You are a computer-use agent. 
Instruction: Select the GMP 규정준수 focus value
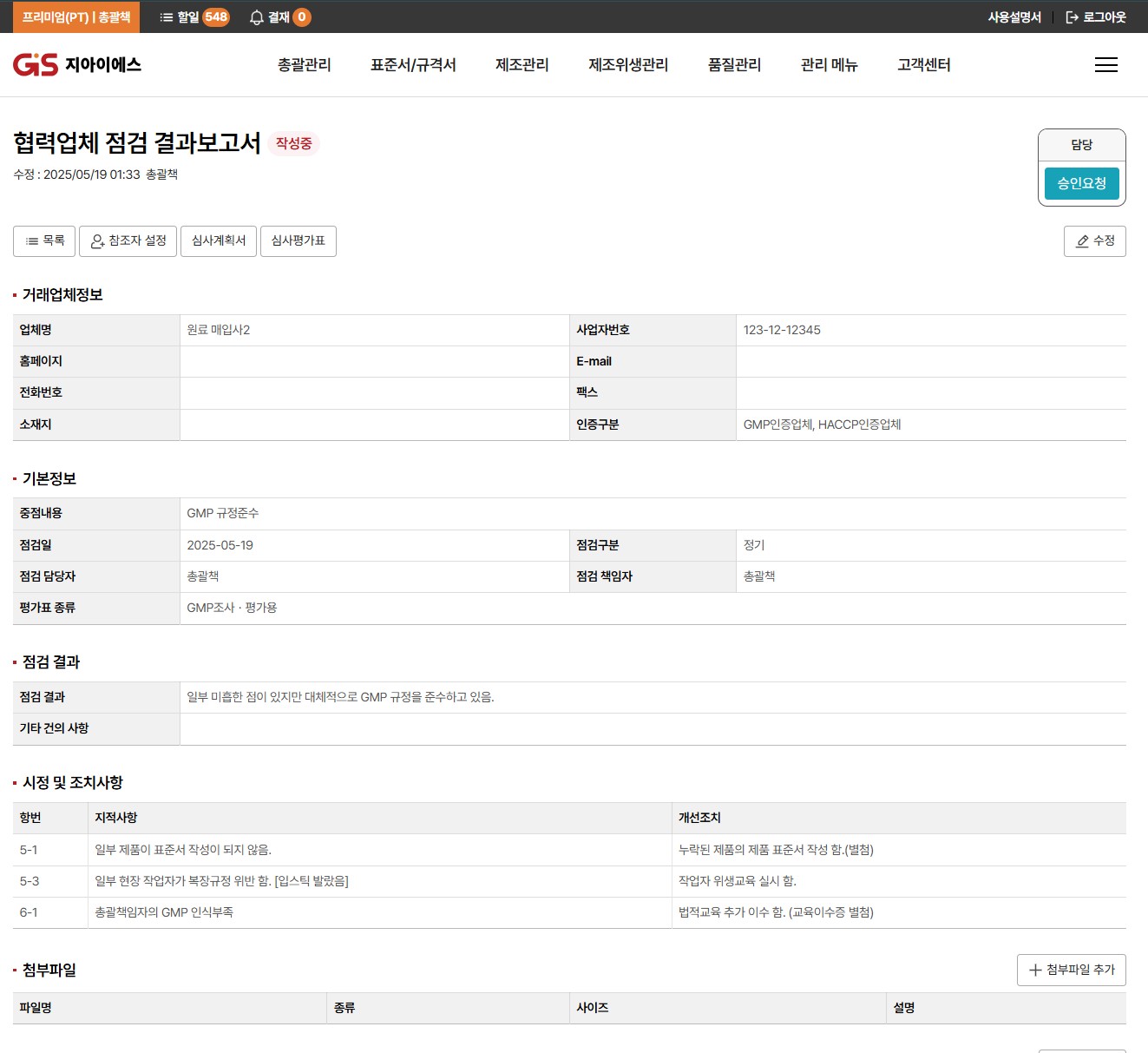[223, 513]
